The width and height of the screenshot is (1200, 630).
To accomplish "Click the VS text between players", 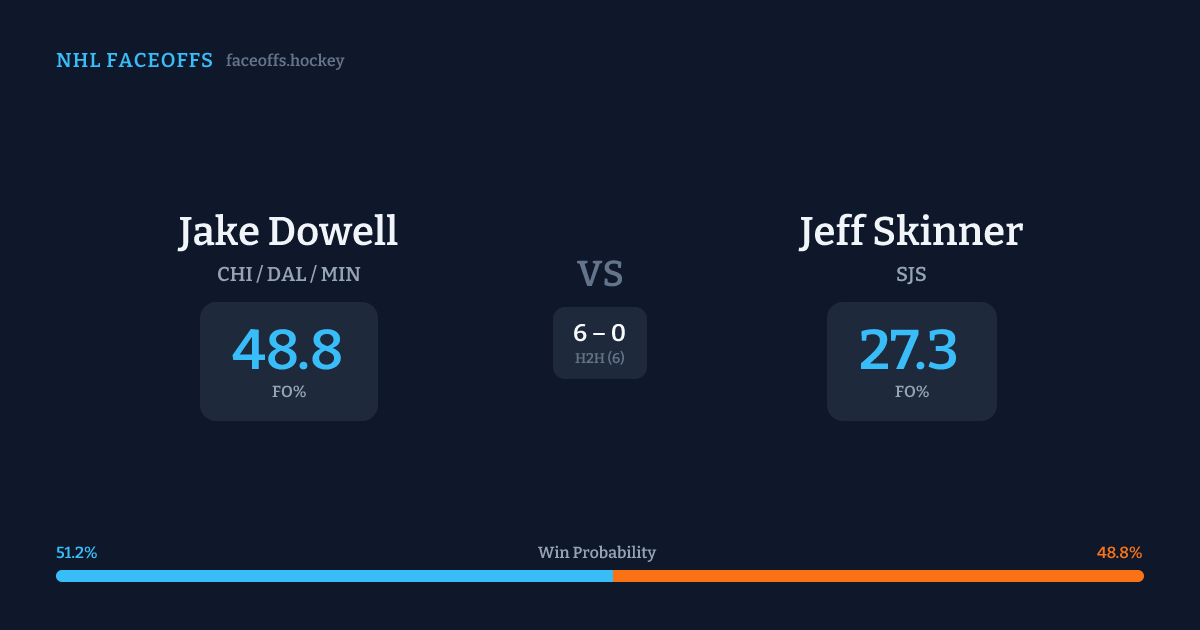I will point(600,274).
